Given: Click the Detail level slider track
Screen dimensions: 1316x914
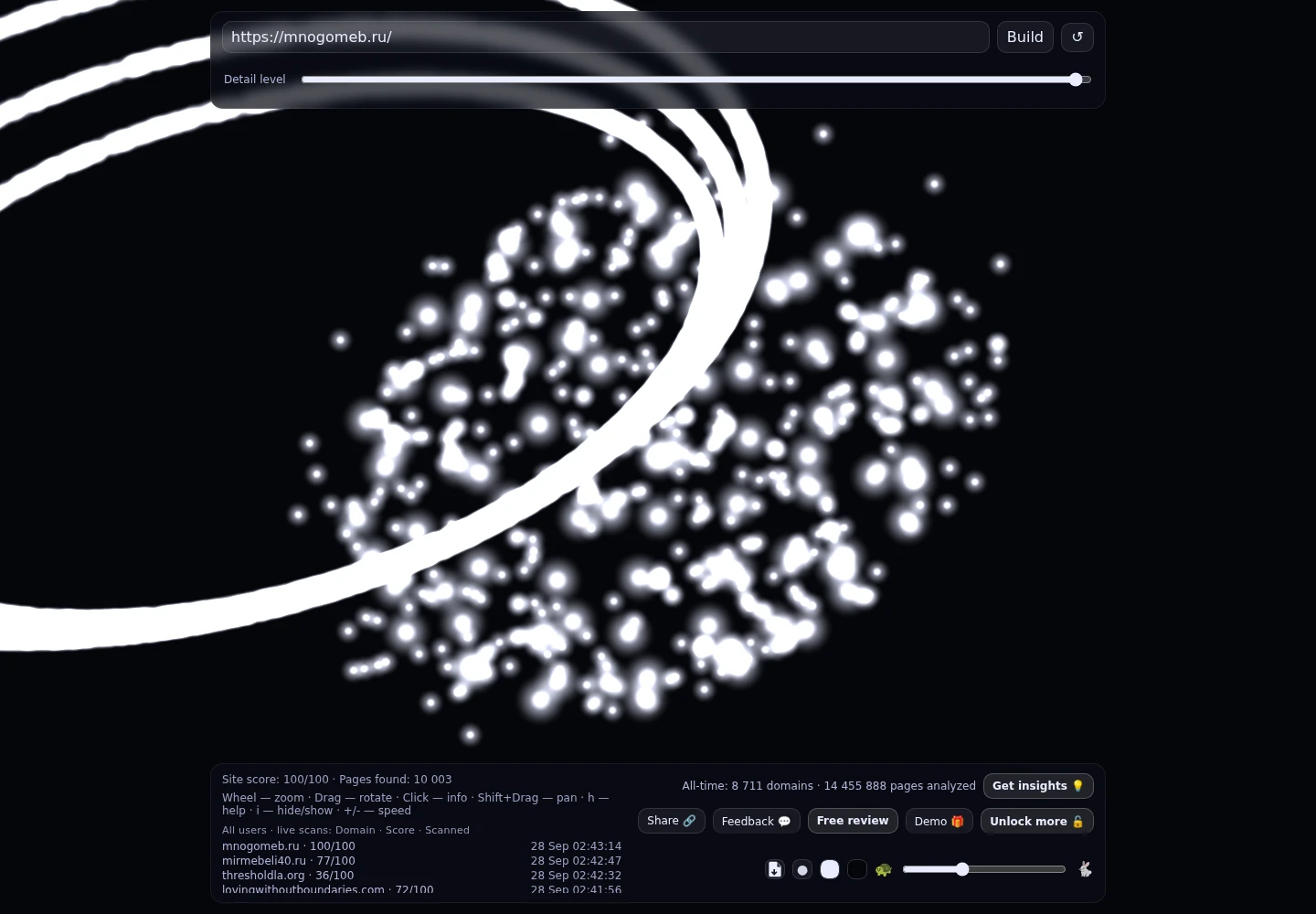Looking at the screenshot, I should 696,80.
